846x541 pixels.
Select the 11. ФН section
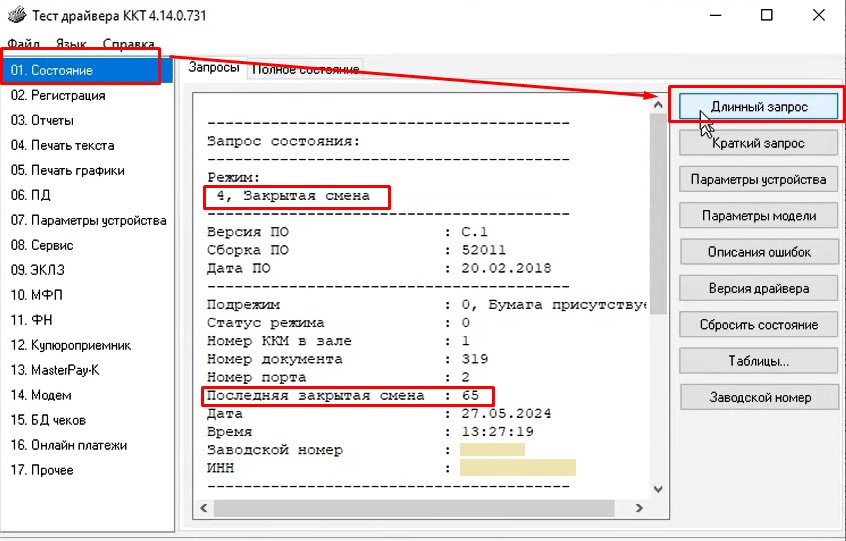point(87,320)
